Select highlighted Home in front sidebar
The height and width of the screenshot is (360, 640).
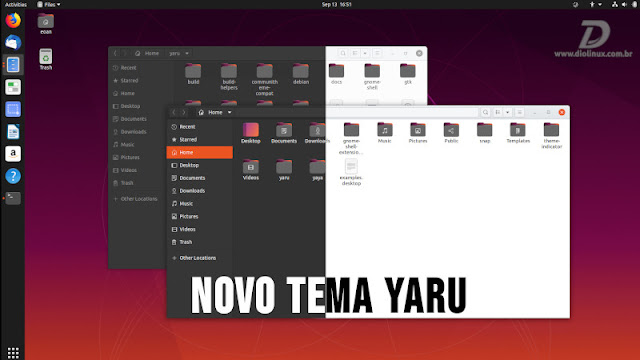click(x=200, y=152)
